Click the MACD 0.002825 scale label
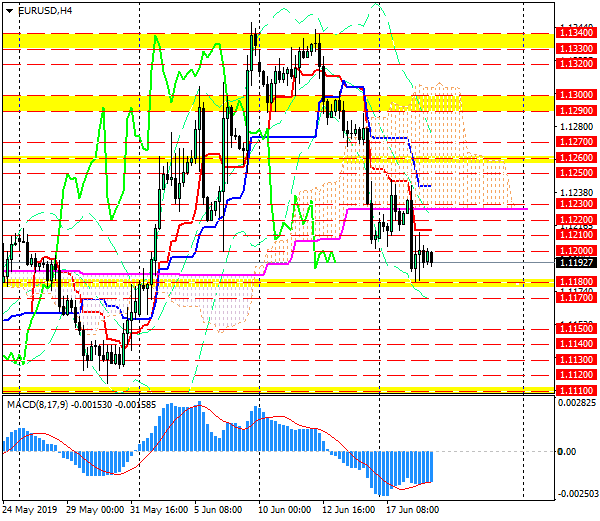The width and height of the screenshot is (600, 521). 577,402
